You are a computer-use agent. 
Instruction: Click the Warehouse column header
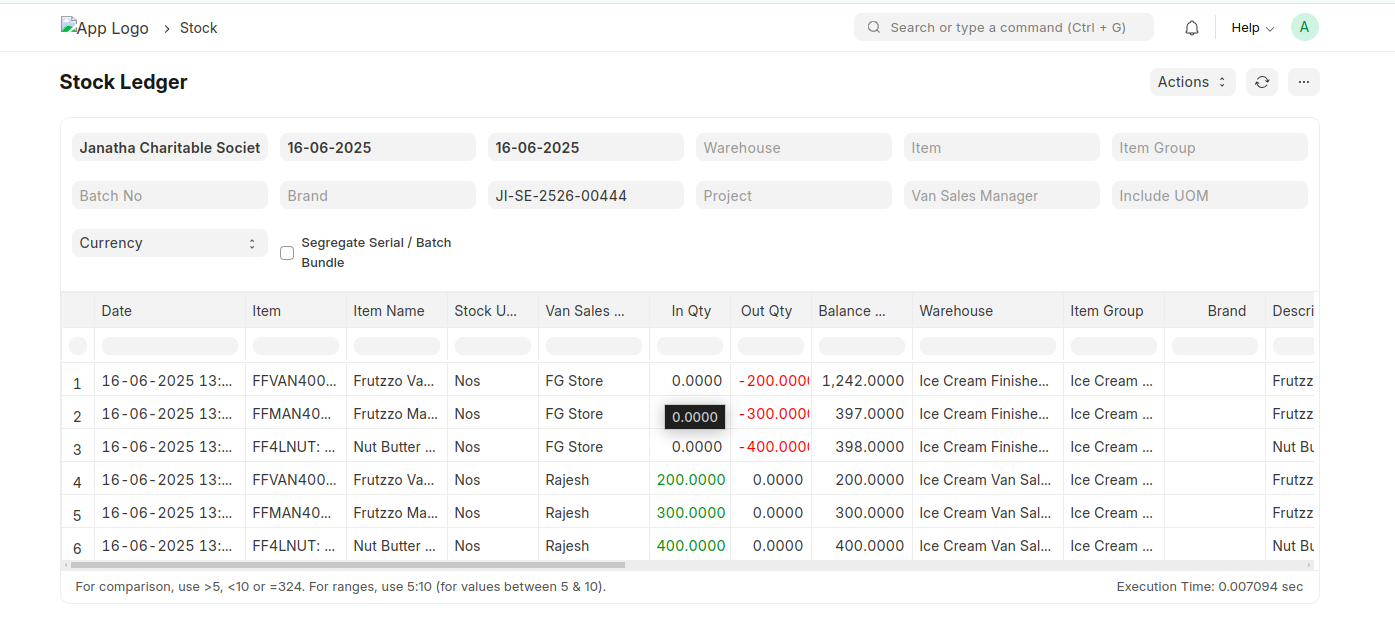(956, 311)
